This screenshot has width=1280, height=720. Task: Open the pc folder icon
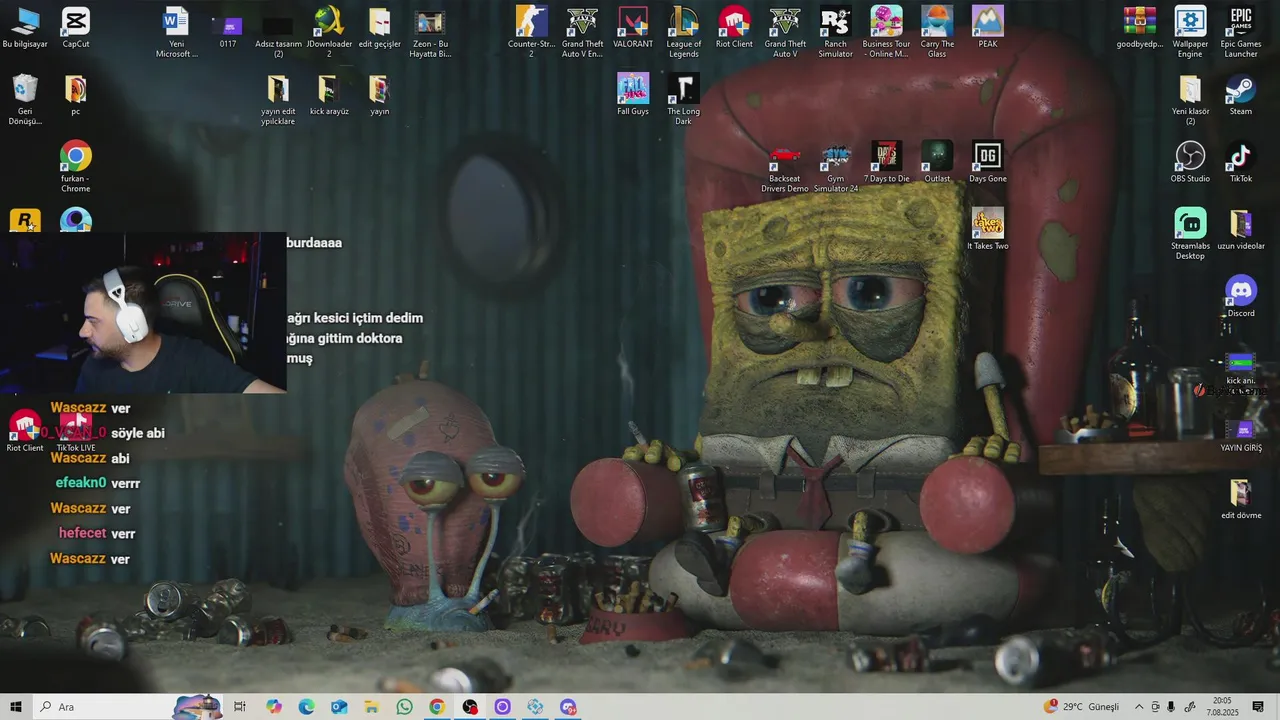click(x=75, y=96)
